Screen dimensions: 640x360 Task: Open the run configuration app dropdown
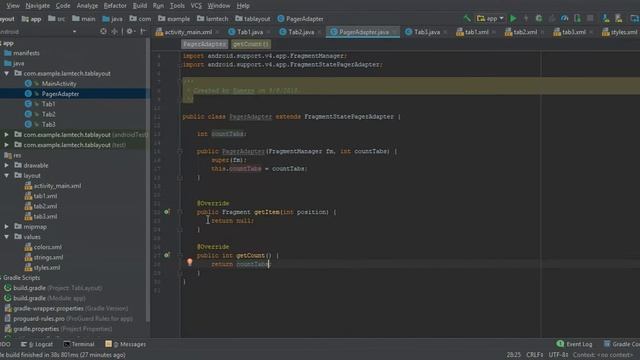point(490,18)
